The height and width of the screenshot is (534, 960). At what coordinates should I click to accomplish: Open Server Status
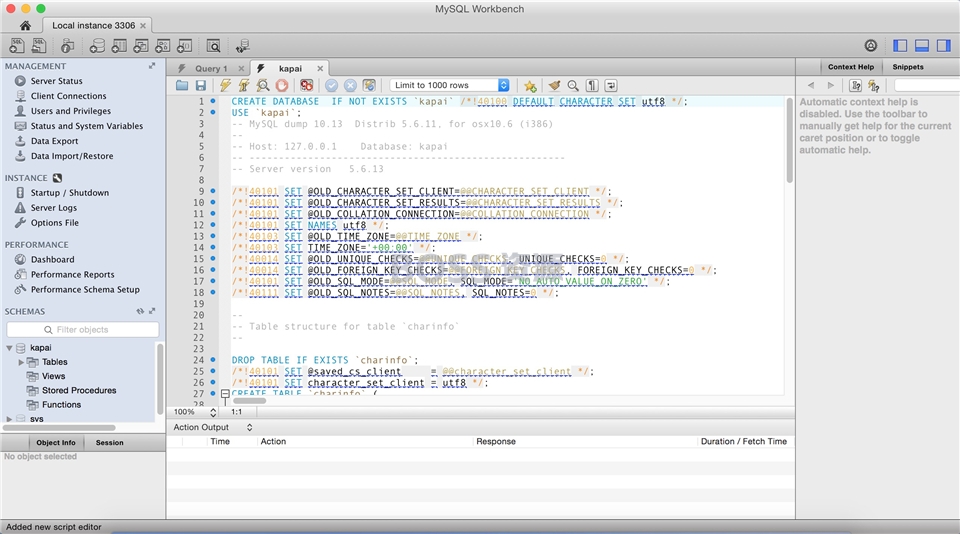[56, 81]
